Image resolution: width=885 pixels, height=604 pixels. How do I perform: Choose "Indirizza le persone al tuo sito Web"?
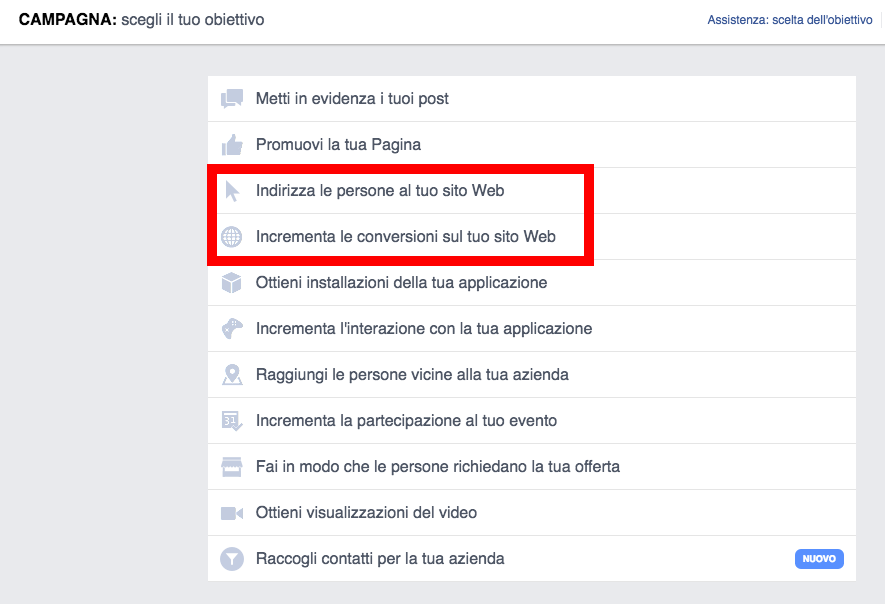pyautogui.click(x=532, y=191)
